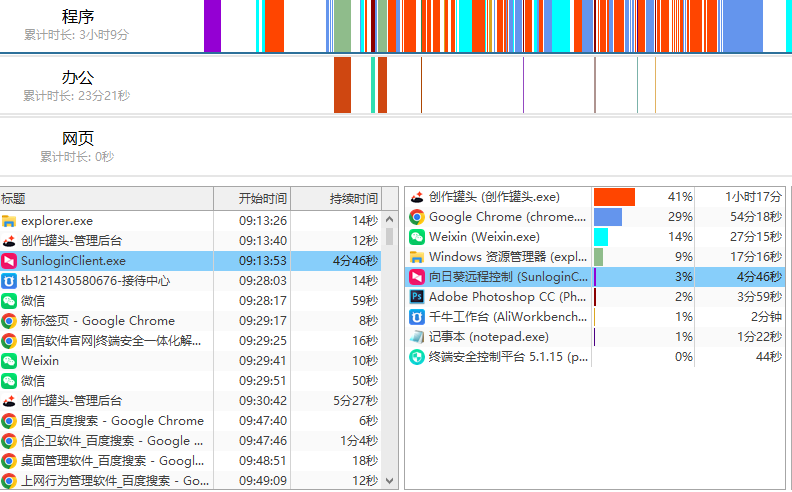
Task: Click the 创作罐头.exe icon in the summary panel
Action: coord(417,197)
